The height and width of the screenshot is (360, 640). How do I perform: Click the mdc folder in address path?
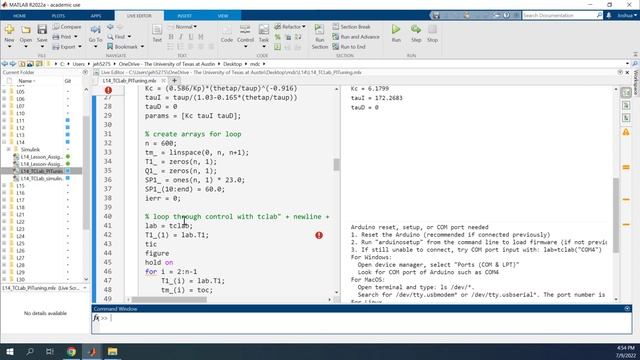click(x=255, y=64)
